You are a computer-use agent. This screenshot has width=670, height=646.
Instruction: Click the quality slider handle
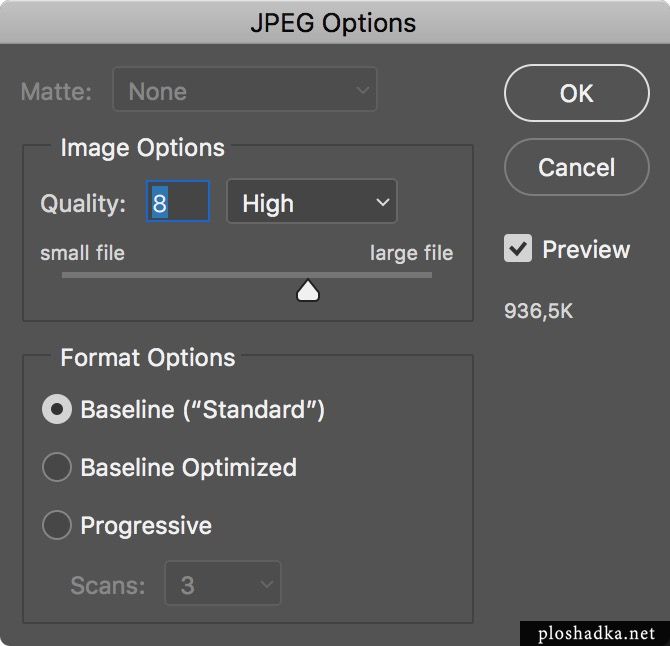coord(308,290)
